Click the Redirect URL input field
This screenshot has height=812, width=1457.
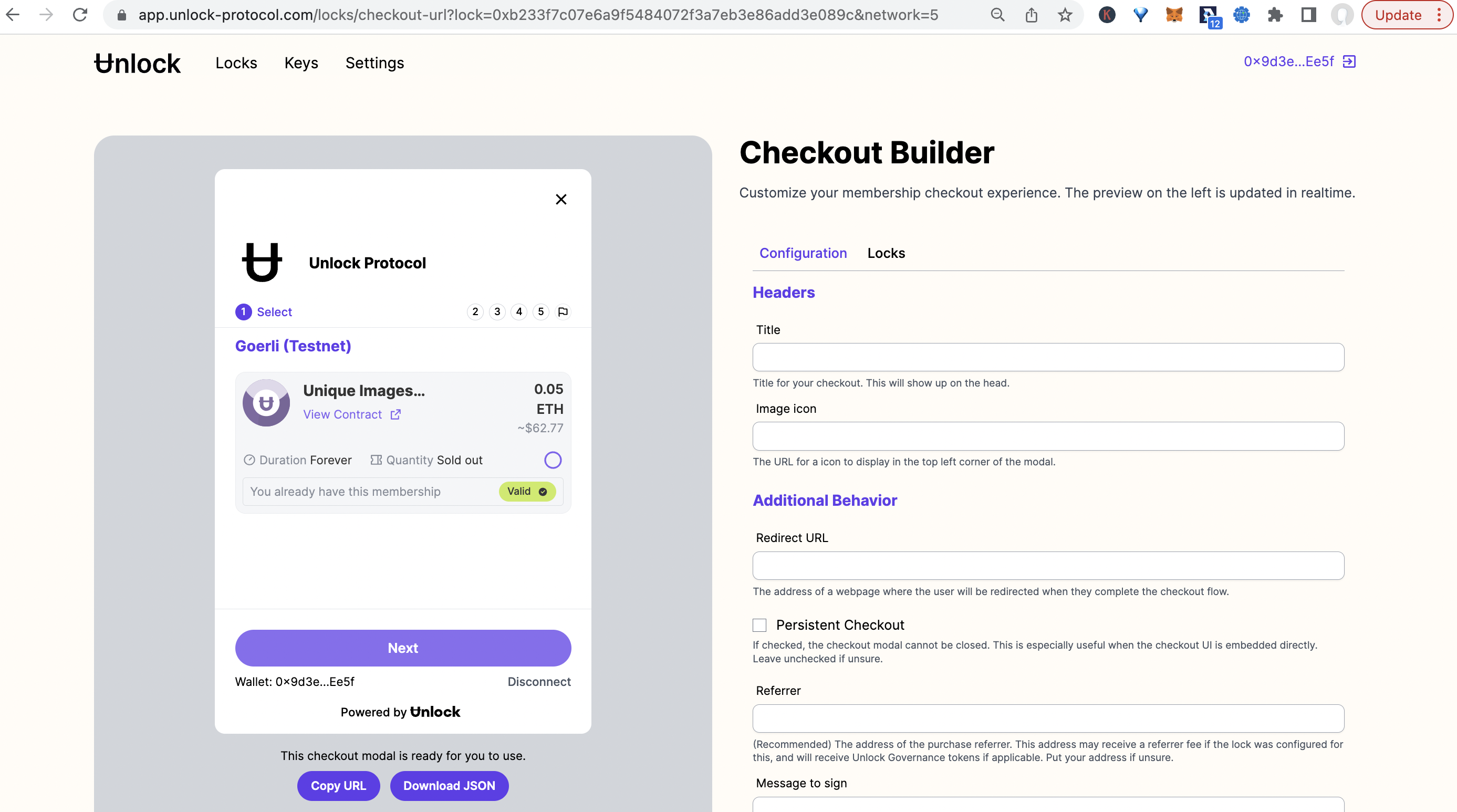tap(1047, 566)
